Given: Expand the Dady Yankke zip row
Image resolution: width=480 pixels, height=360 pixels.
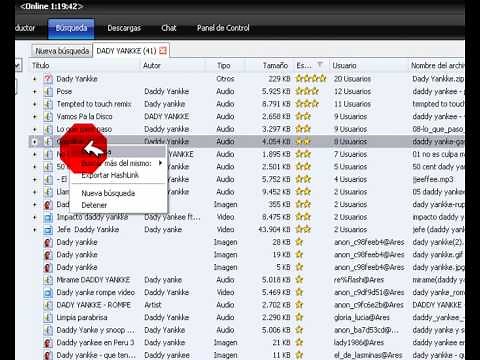Looking at the screenshot, I should pos(35,79).
